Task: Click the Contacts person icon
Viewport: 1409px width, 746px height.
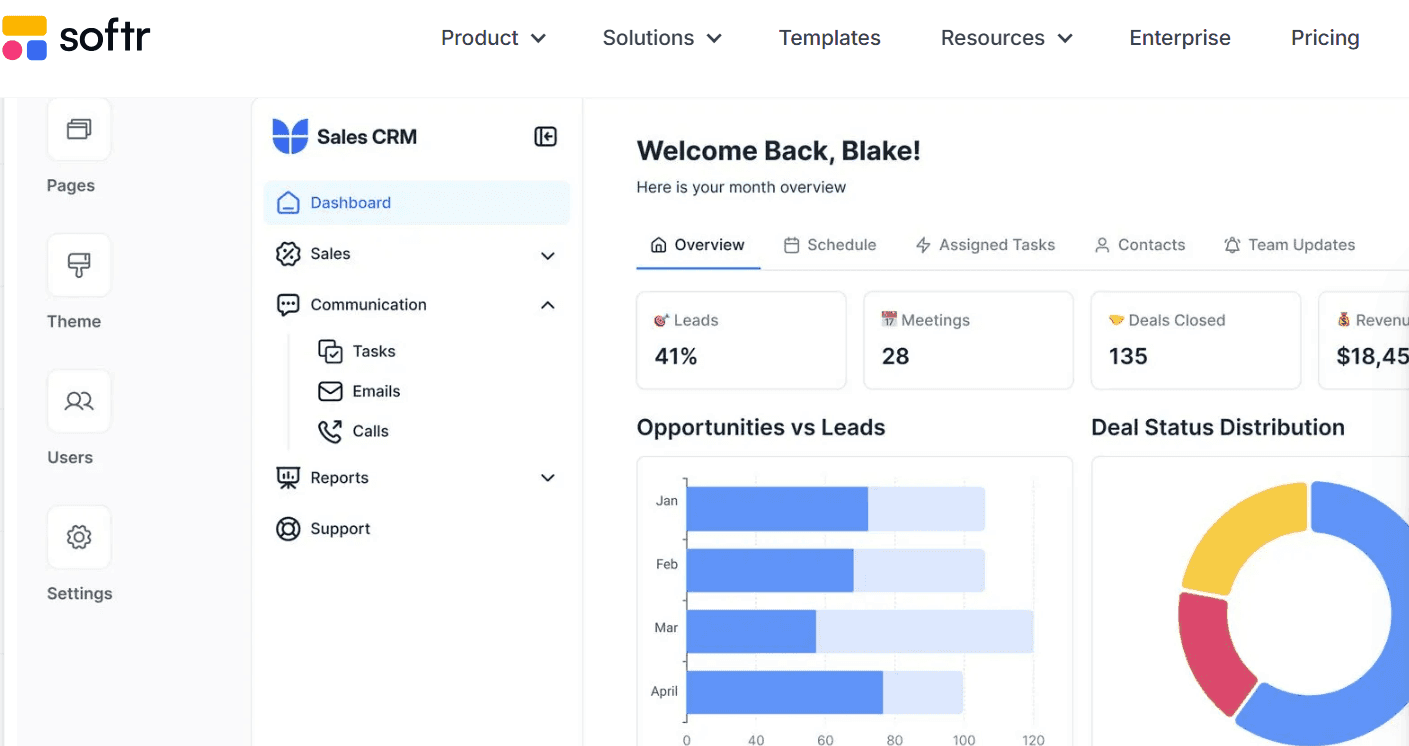Action: (x=1102, y=245)
